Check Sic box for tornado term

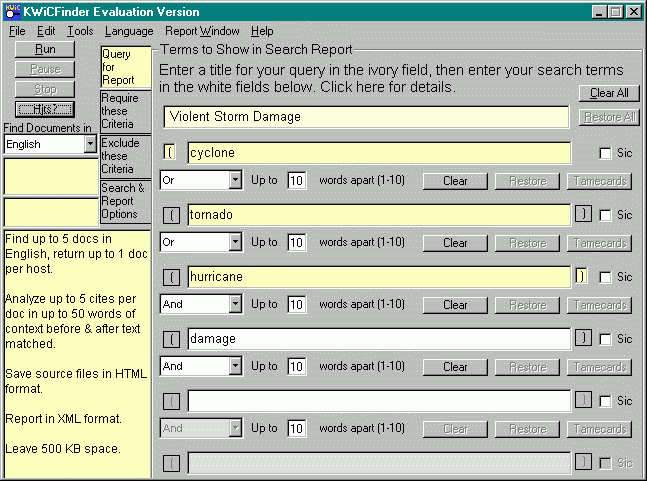click(605, 215)
